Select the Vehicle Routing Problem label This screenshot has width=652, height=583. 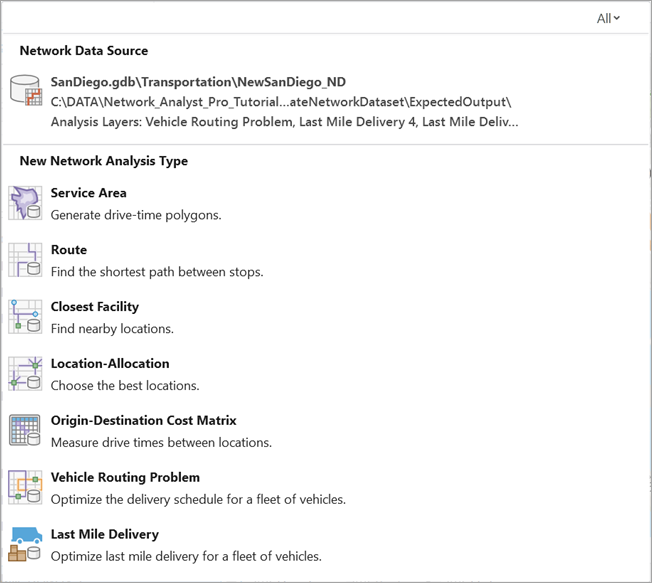(125, 478)
